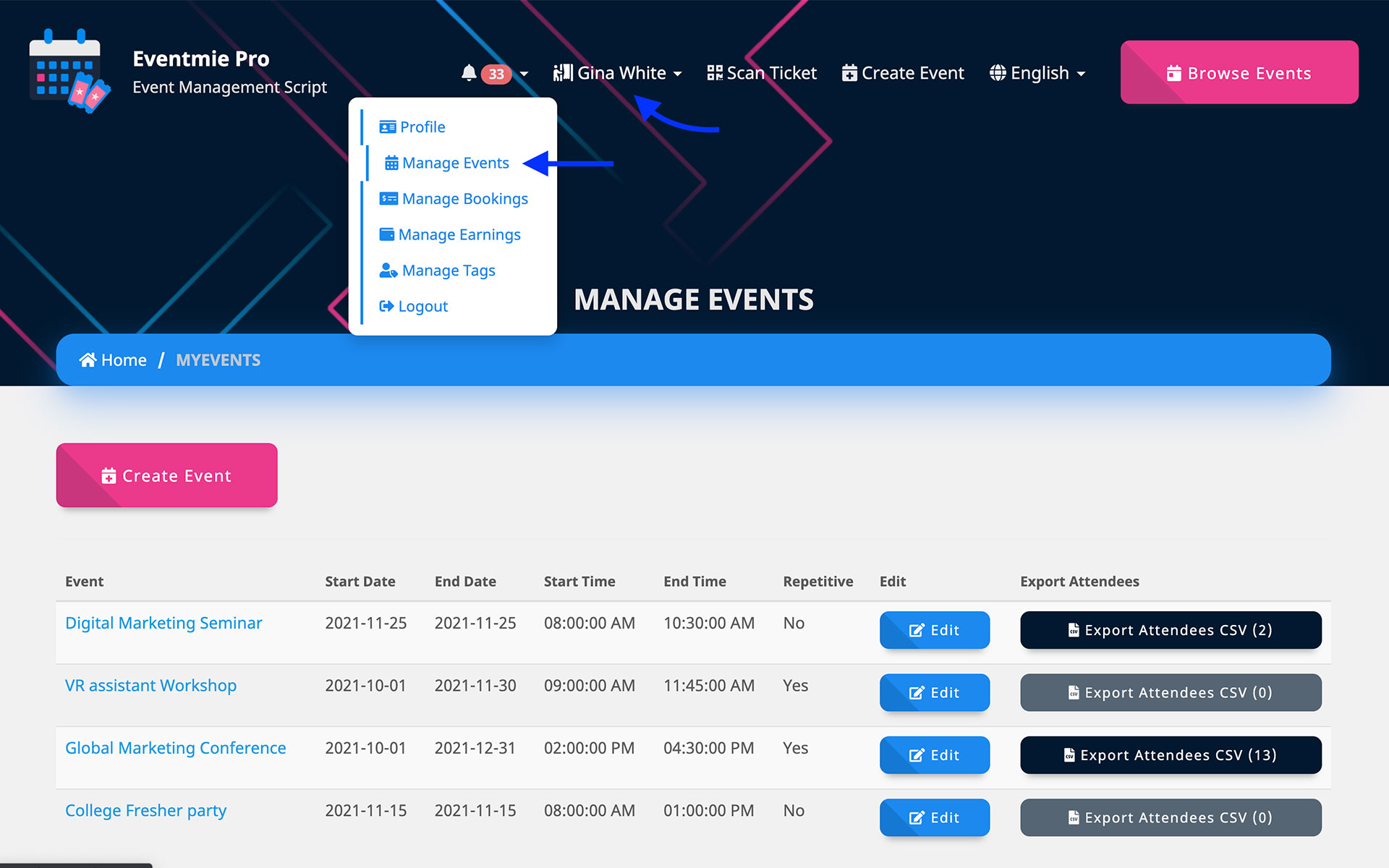Click Create Event button above the table
The image size is (1389, 868).
pos(167,475)
